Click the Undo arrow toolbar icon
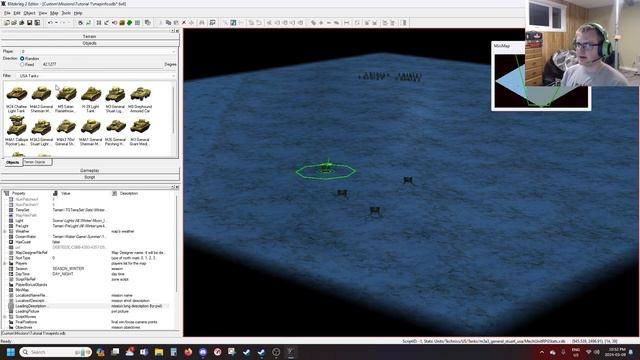 50,23
